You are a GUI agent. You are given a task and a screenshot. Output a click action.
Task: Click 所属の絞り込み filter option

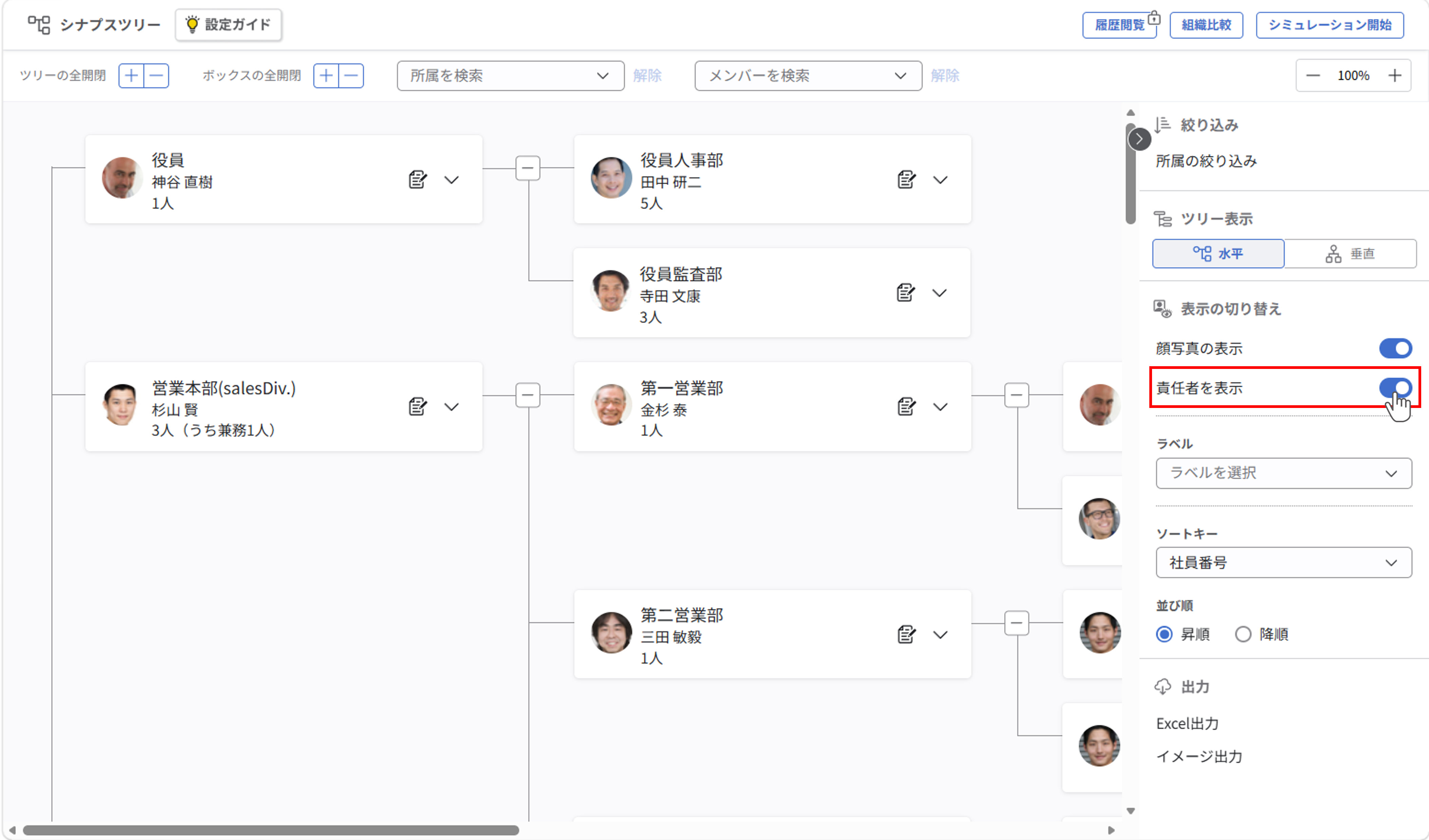pos(1206,161)
